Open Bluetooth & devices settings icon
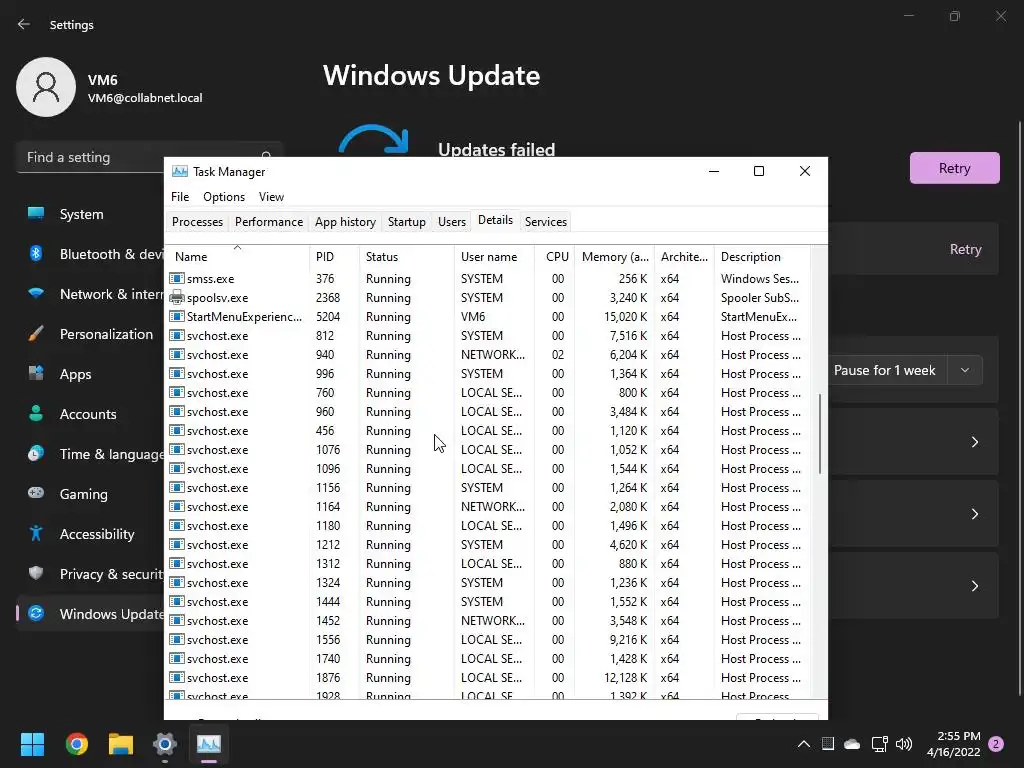The height and width of the screenshot is (768, 1024). pyautogui.click(x=36, y=253)
